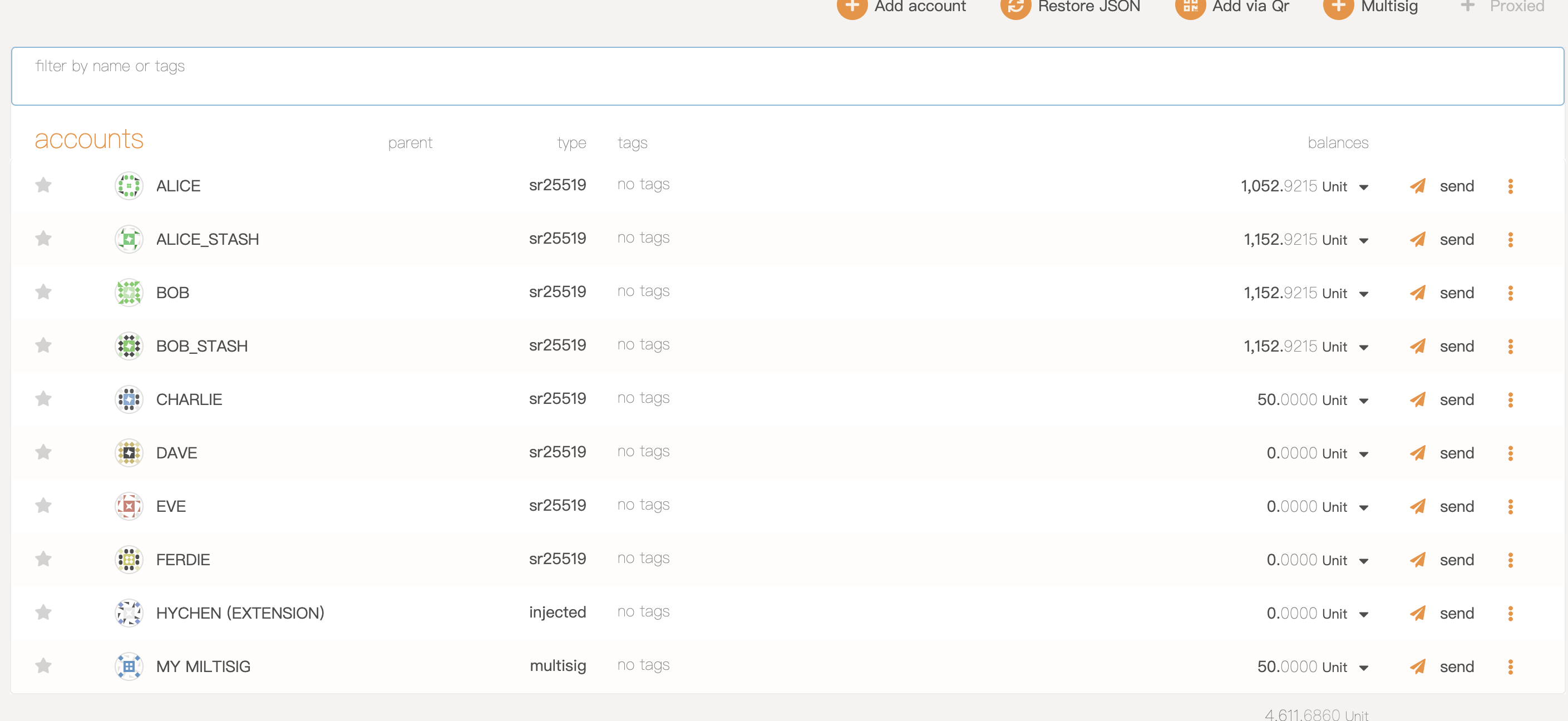Expand MY MILTISIG balance dropdown arrow

click(x=1363, y=668)
